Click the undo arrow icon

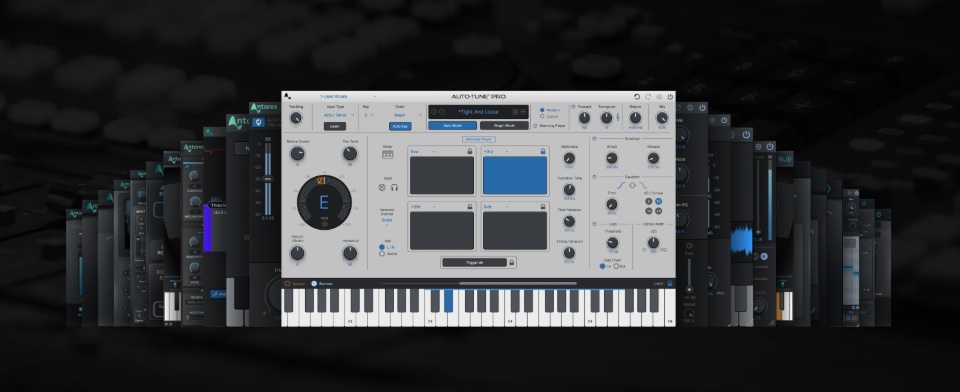tap(637, 97)
